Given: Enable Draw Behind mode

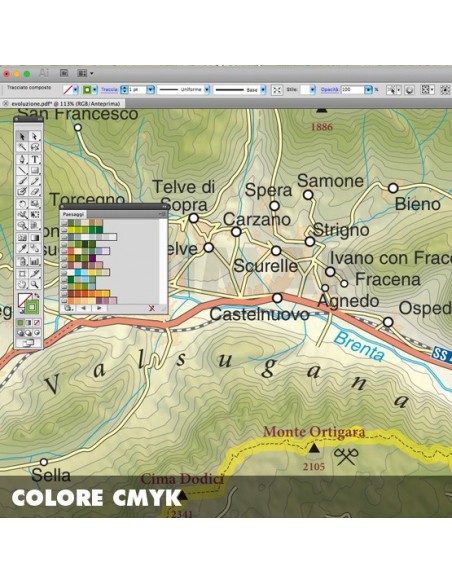Looking at the screenshot, I should (x=29, y=333).
